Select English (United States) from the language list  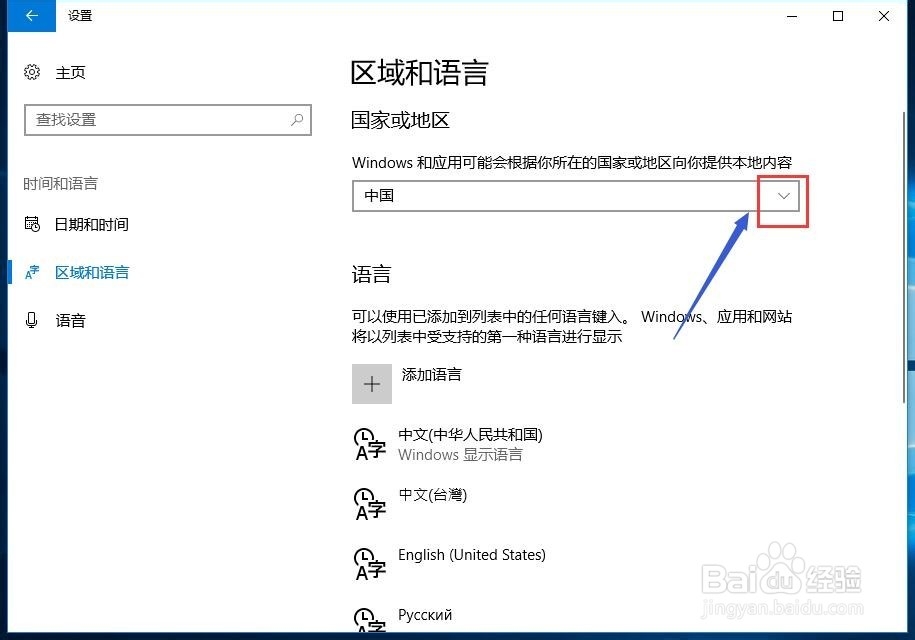[472, 554]
